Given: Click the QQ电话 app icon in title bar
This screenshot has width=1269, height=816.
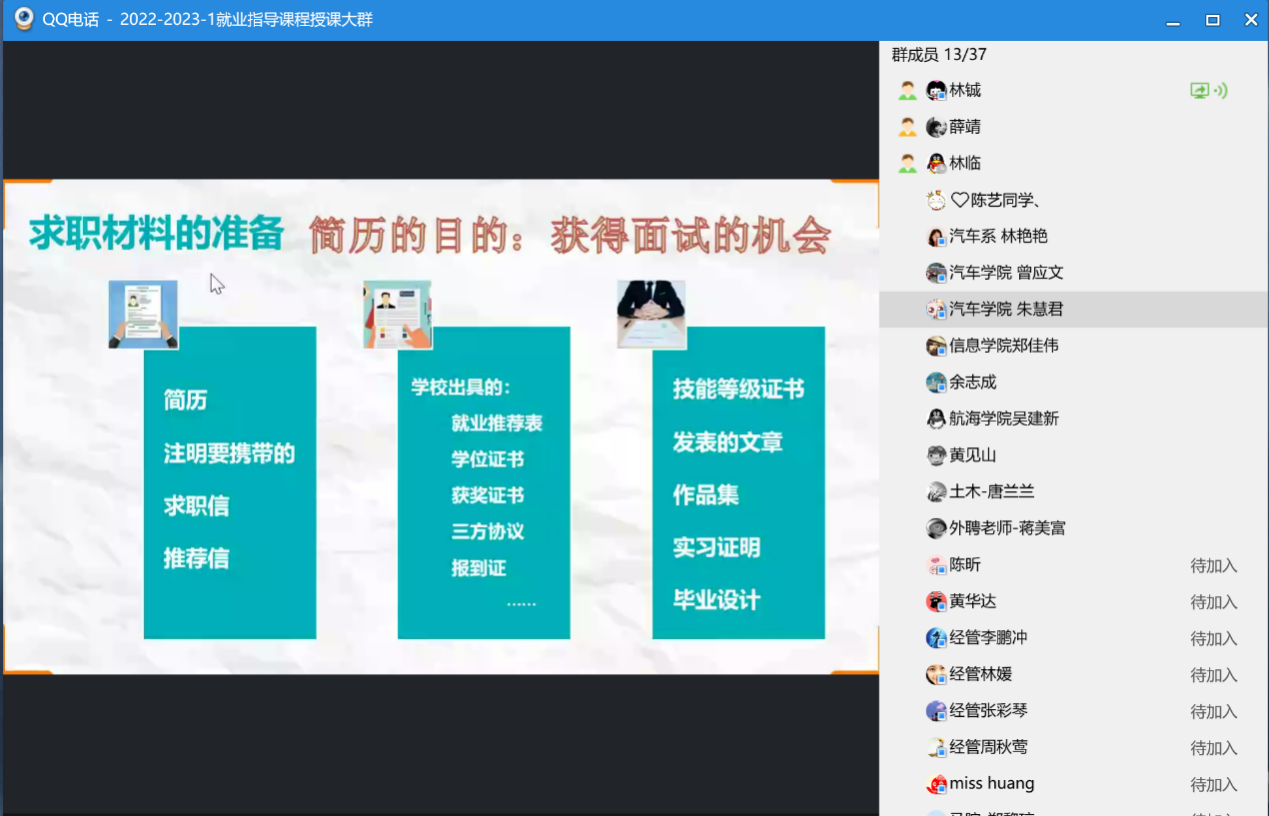Looking at the screenshot, I should coord(24,19).
